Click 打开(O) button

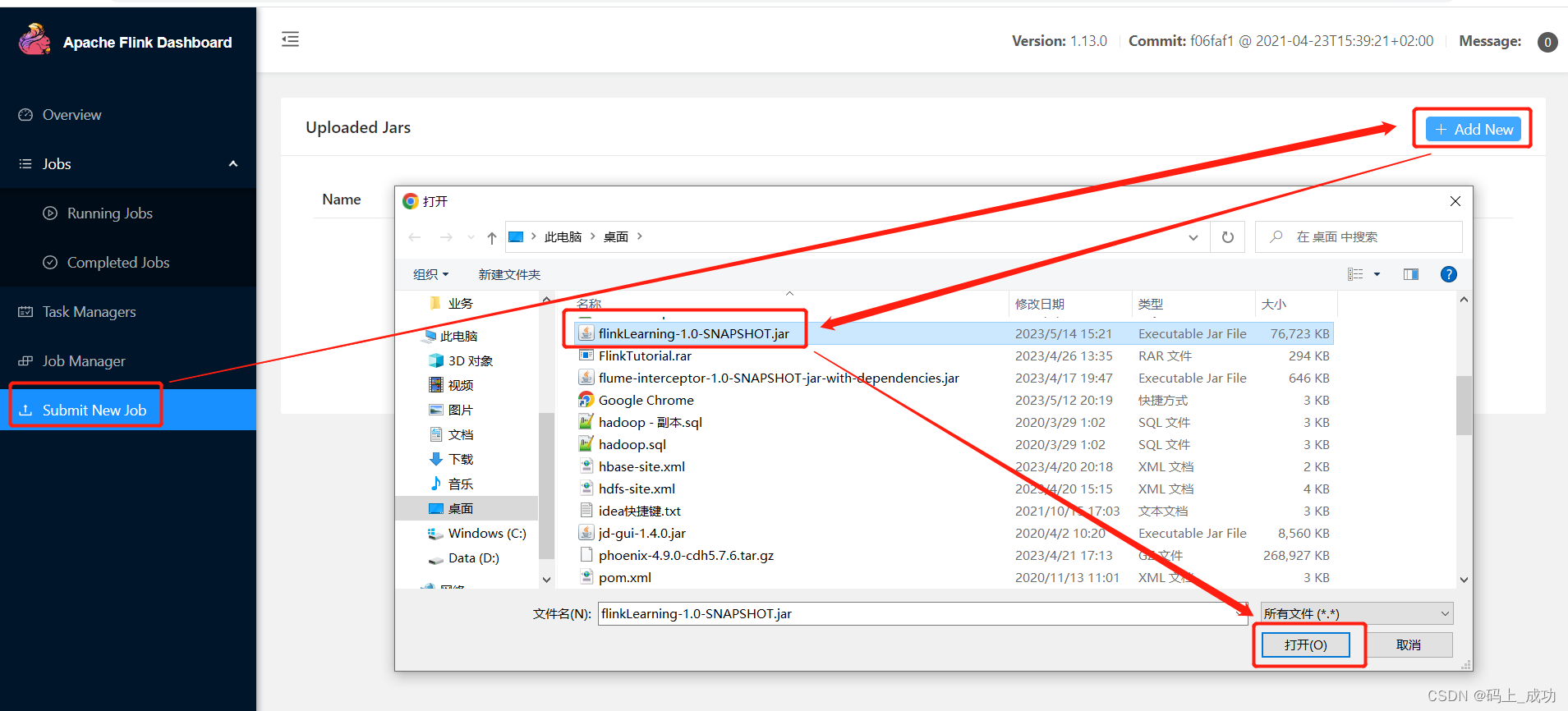[1305, 644]
